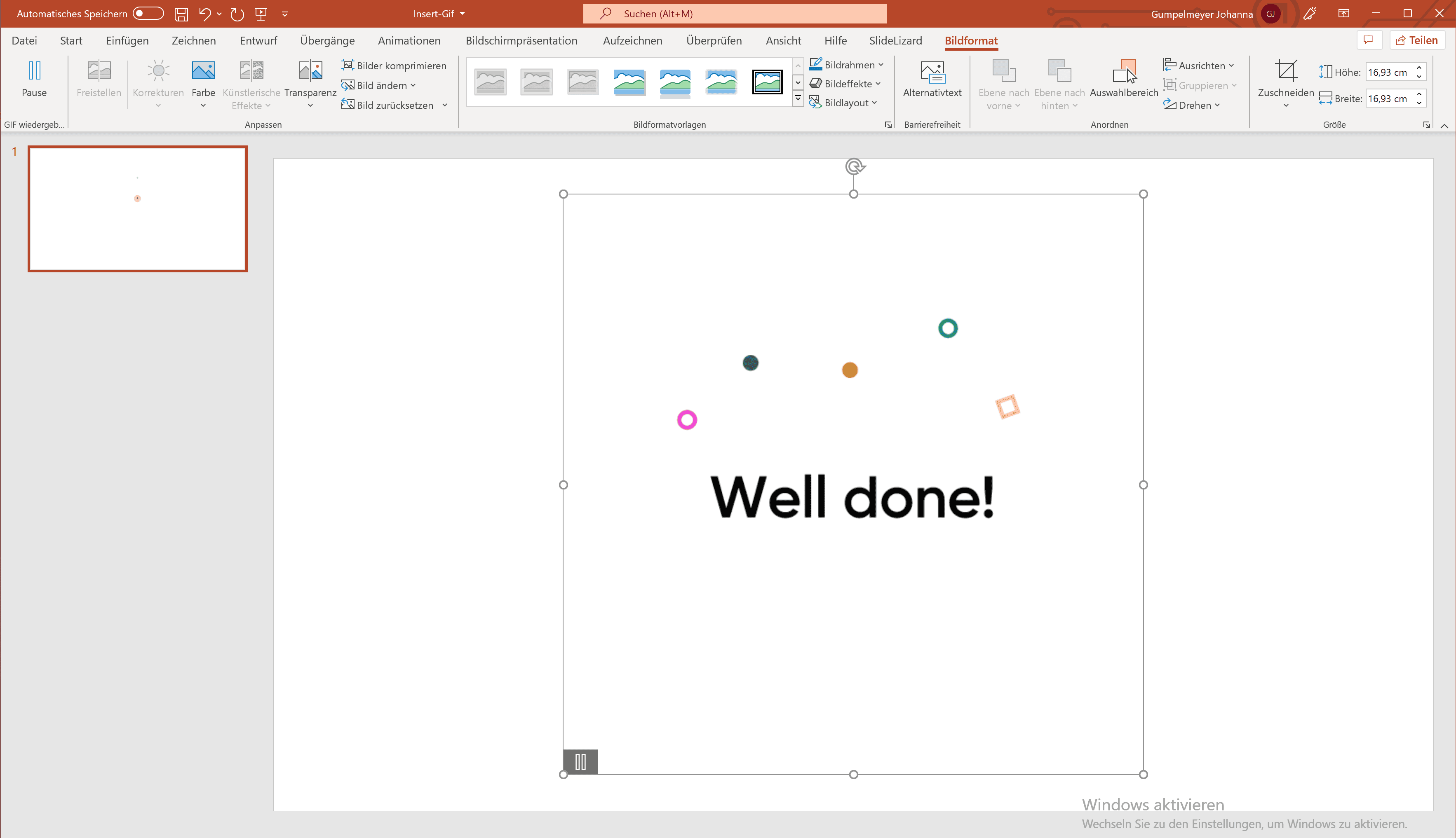Open the Einfügen ribbon tab

coord(127,40)
